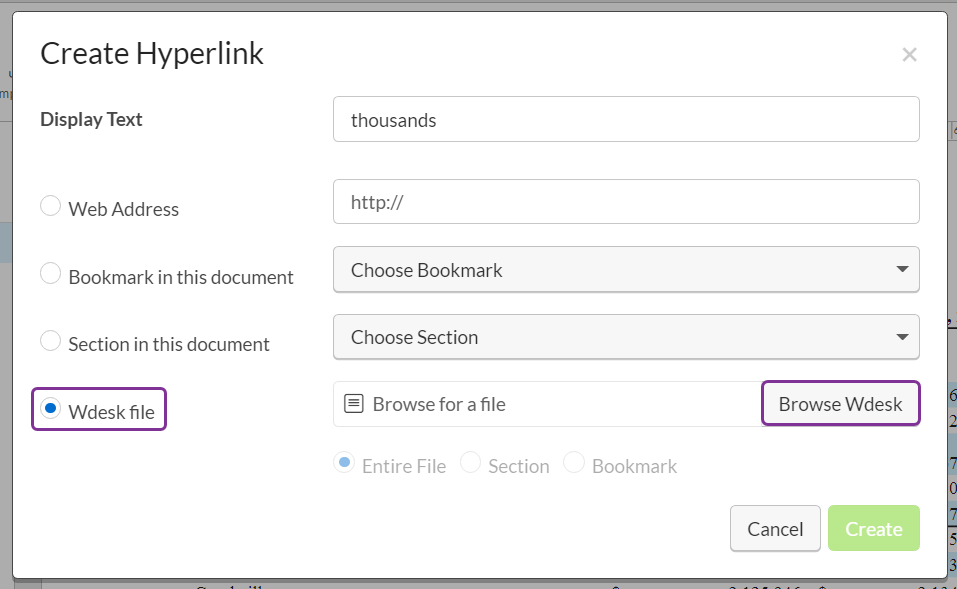The image size is (957, 589).
Task: Cancel the hyperlink creation
Action: (x=775, y=529)
